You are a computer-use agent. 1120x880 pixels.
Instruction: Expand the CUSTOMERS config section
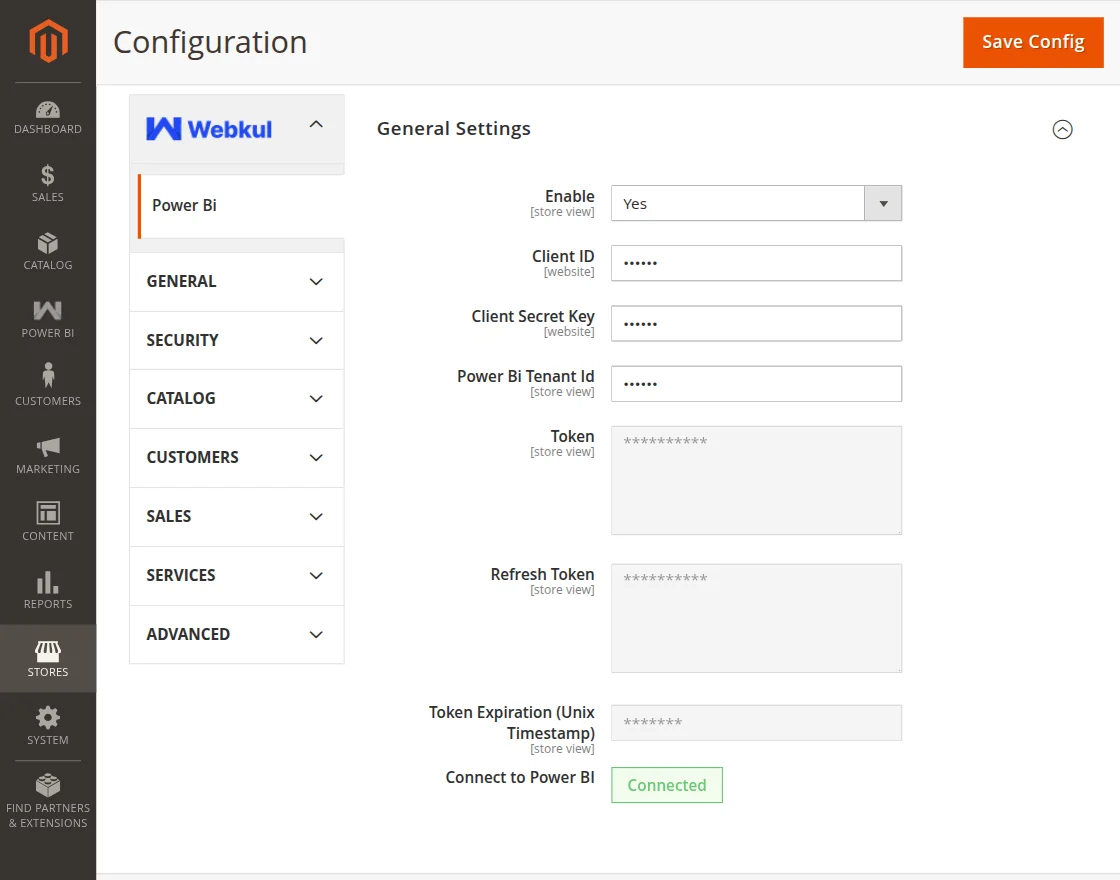point(236,457)
